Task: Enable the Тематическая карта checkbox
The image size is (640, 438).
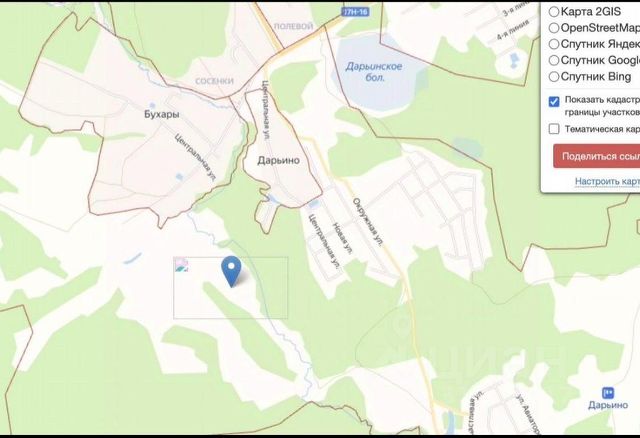Action: [x=554, y=129]
